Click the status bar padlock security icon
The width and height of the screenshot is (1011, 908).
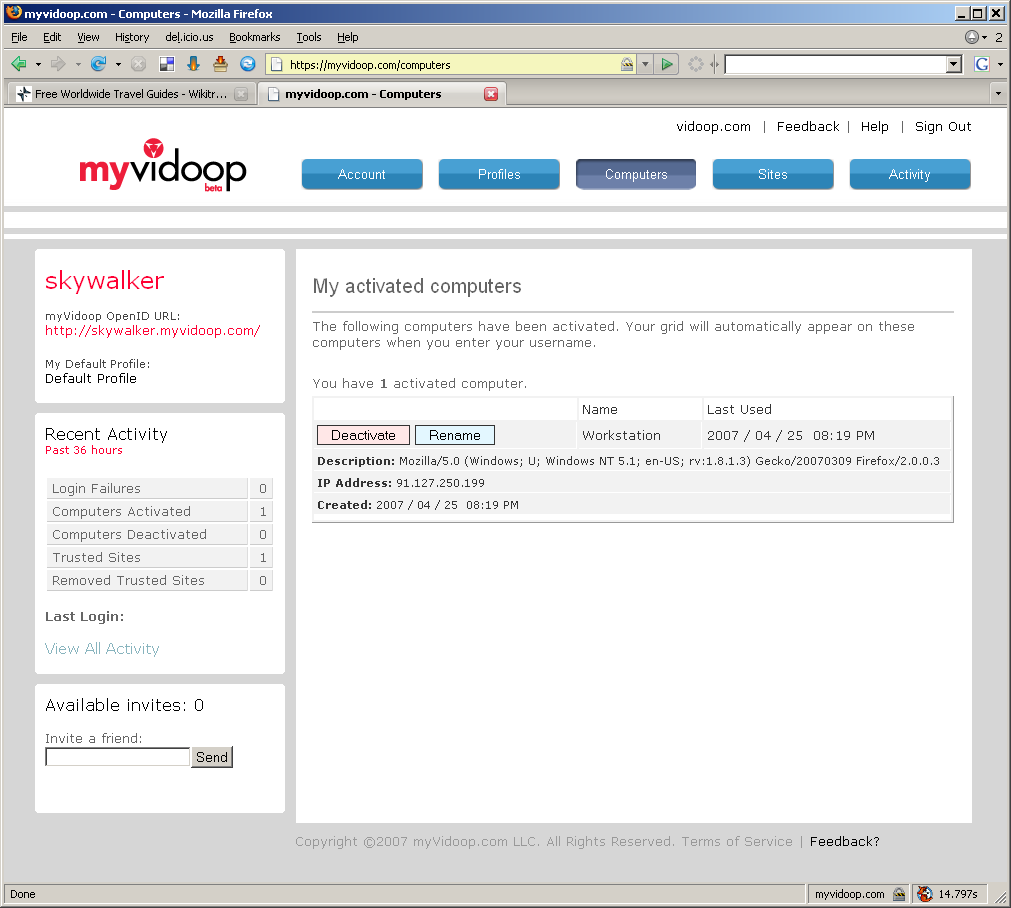(x=899, y=894)
